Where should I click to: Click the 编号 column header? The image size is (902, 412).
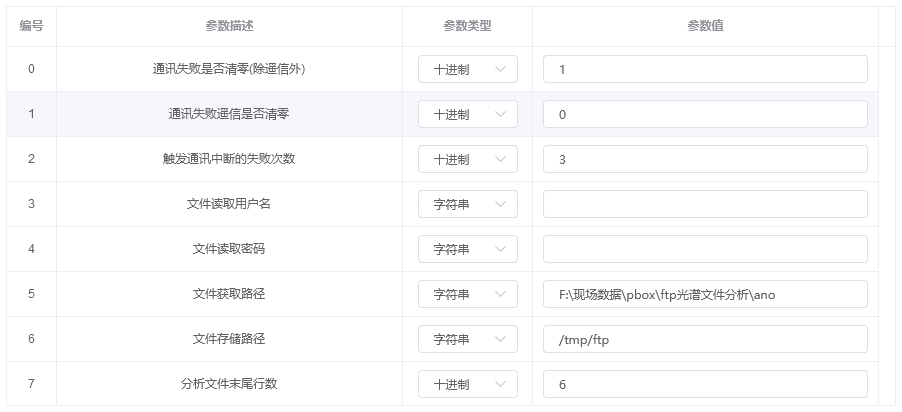[31, 26]
